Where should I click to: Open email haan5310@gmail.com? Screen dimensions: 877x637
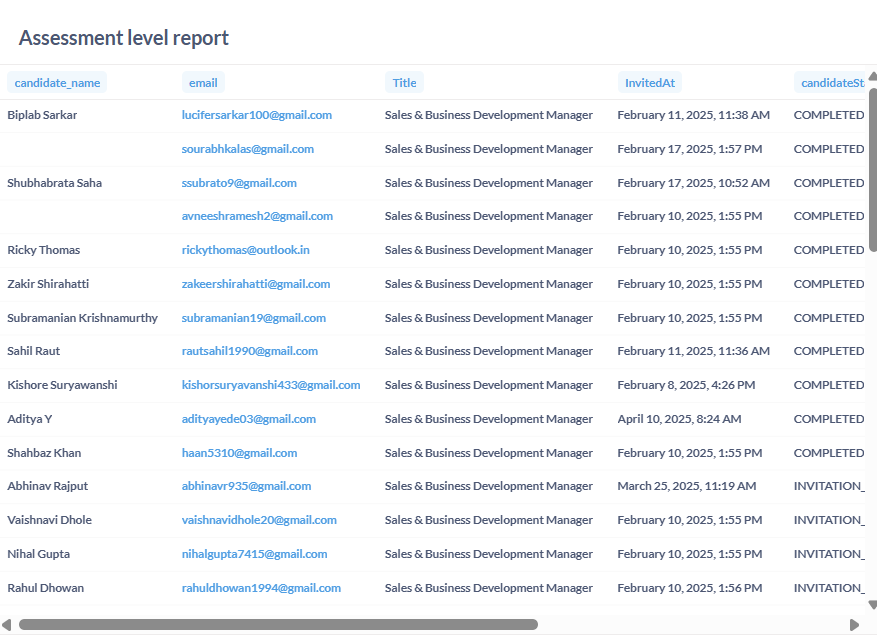[239, 454]
